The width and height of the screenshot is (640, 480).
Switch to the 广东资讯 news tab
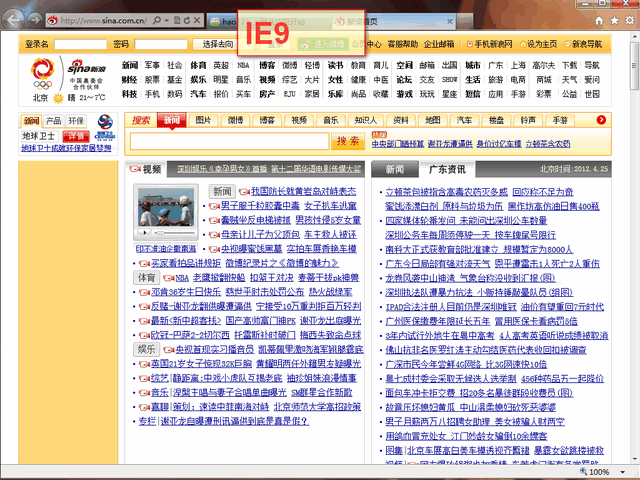[442, 169]
